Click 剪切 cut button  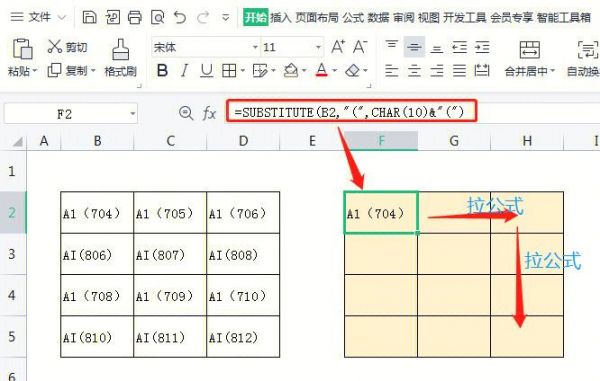67,47
